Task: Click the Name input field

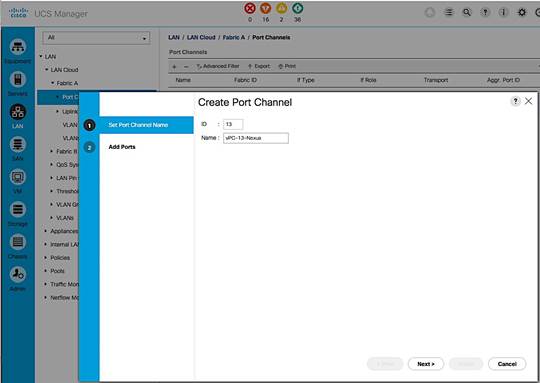Action: click(x=256, y=138)
